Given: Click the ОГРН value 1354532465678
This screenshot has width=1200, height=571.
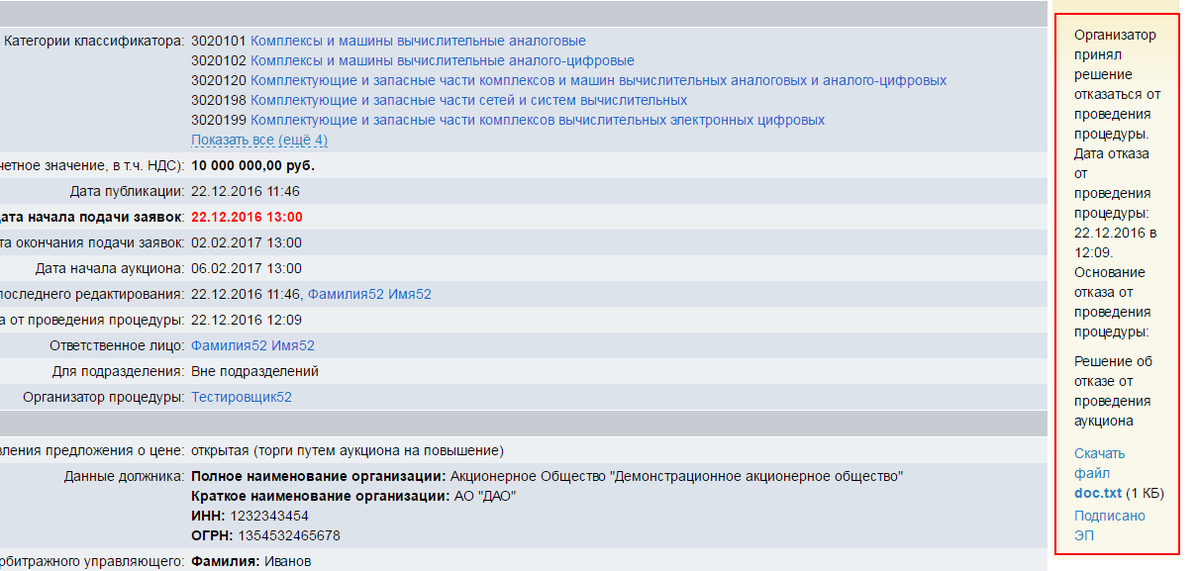Looking at the screenshot, I should [x=285, y=535].
